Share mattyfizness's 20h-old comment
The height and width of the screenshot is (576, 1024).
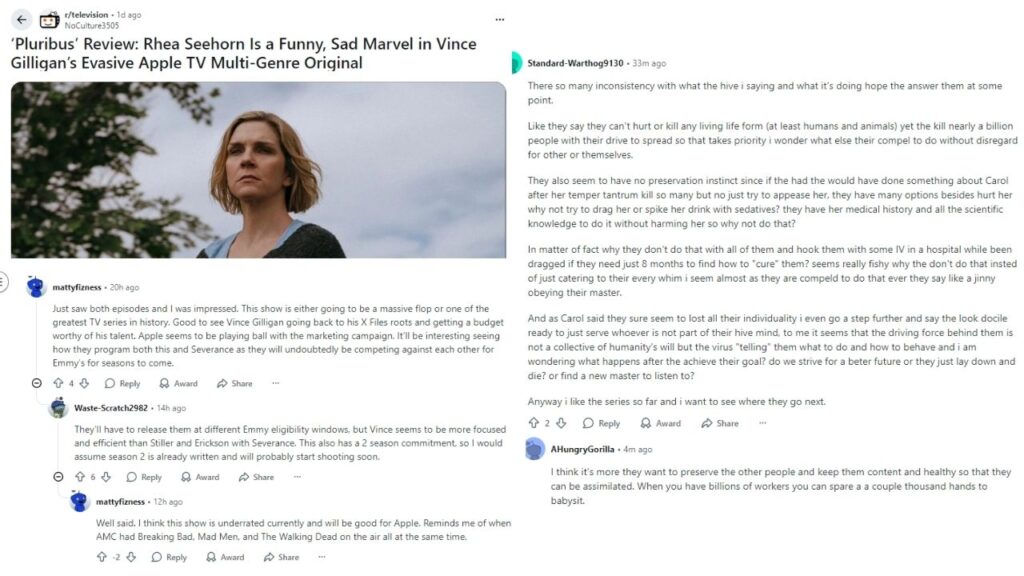(x=235, y=383)
